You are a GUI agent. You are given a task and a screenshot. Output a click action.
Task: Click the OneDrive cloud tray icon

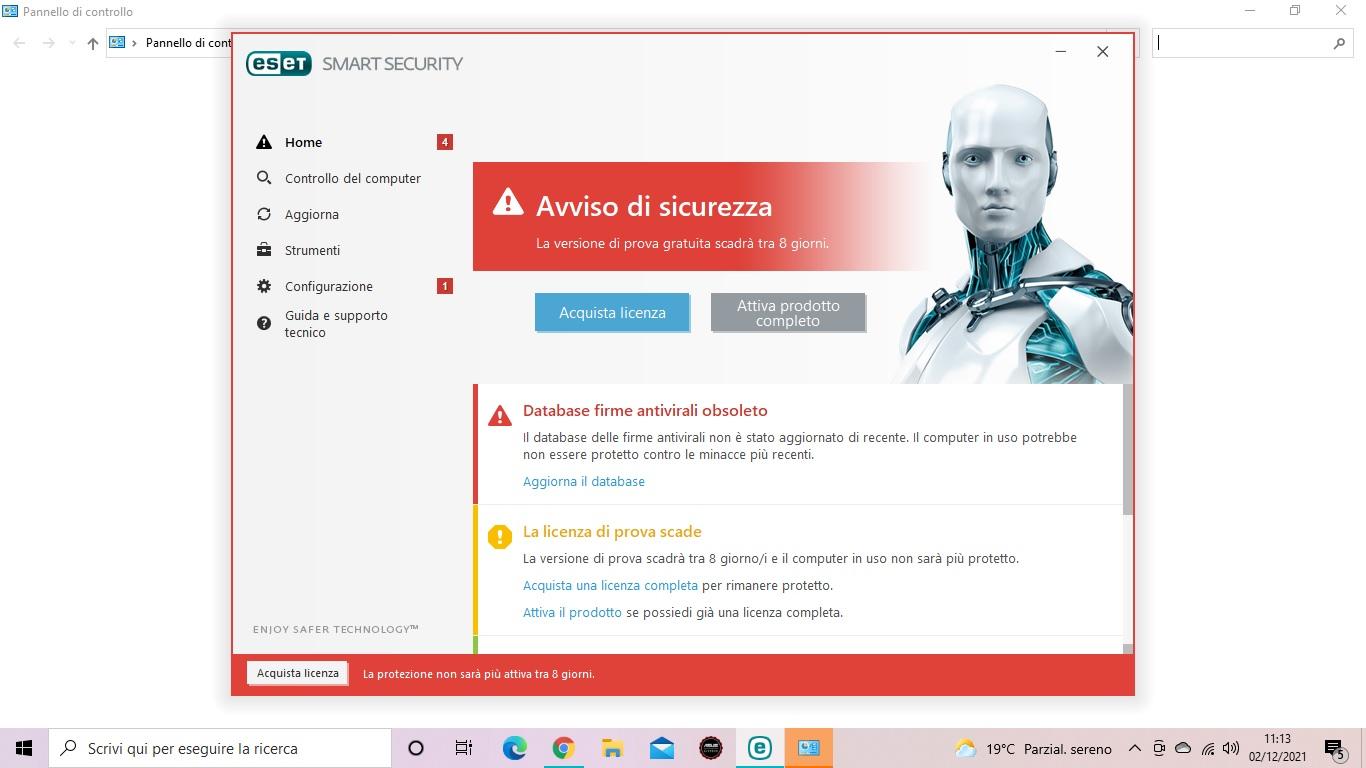click(1183, 748)
